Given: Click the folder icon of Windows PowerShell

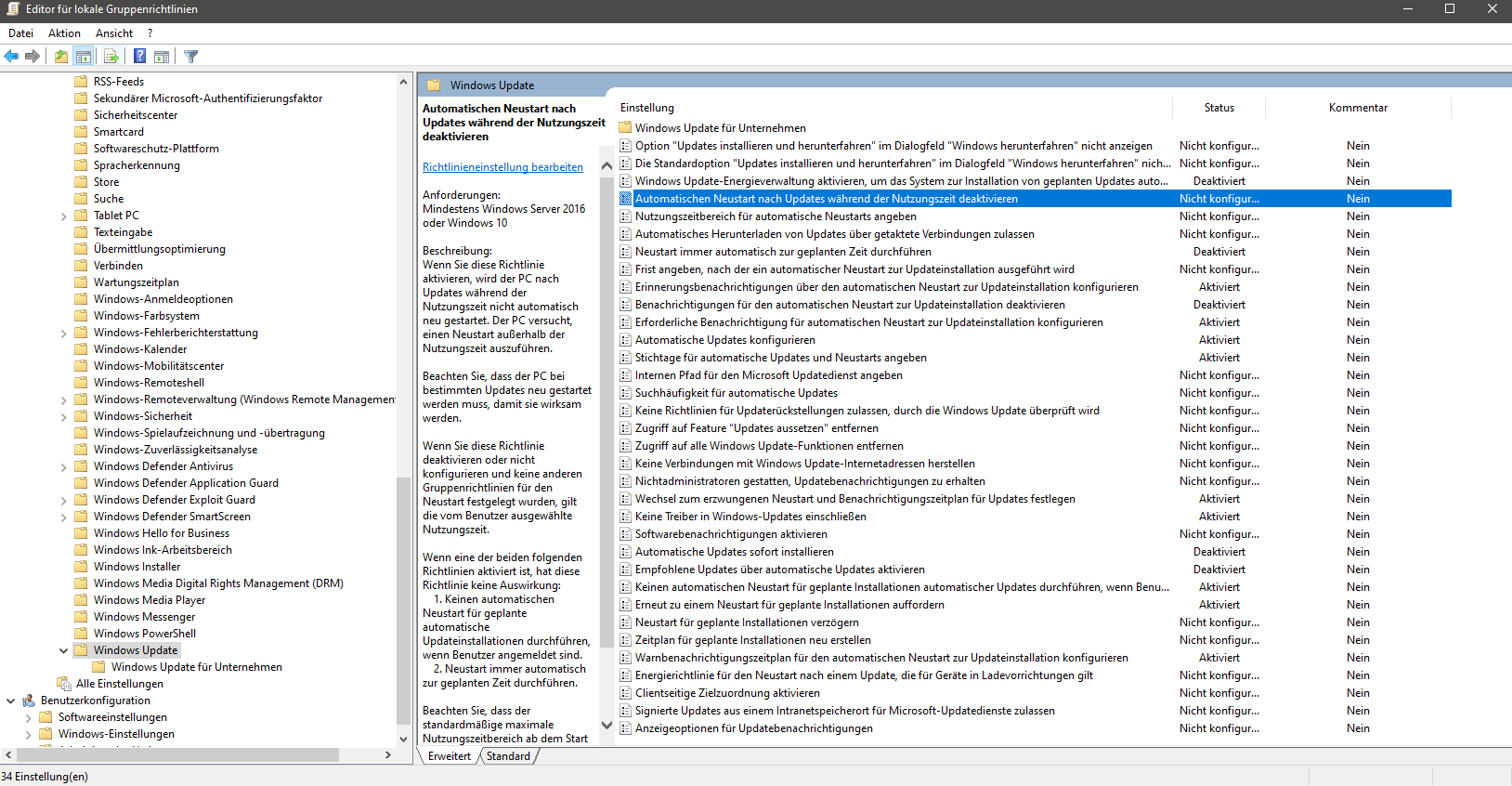Looking at the screenshot, I should 82,634.
